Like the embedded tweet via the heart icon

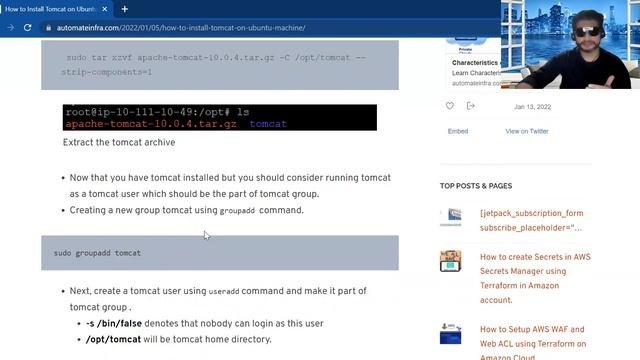(x=449, y=106)
